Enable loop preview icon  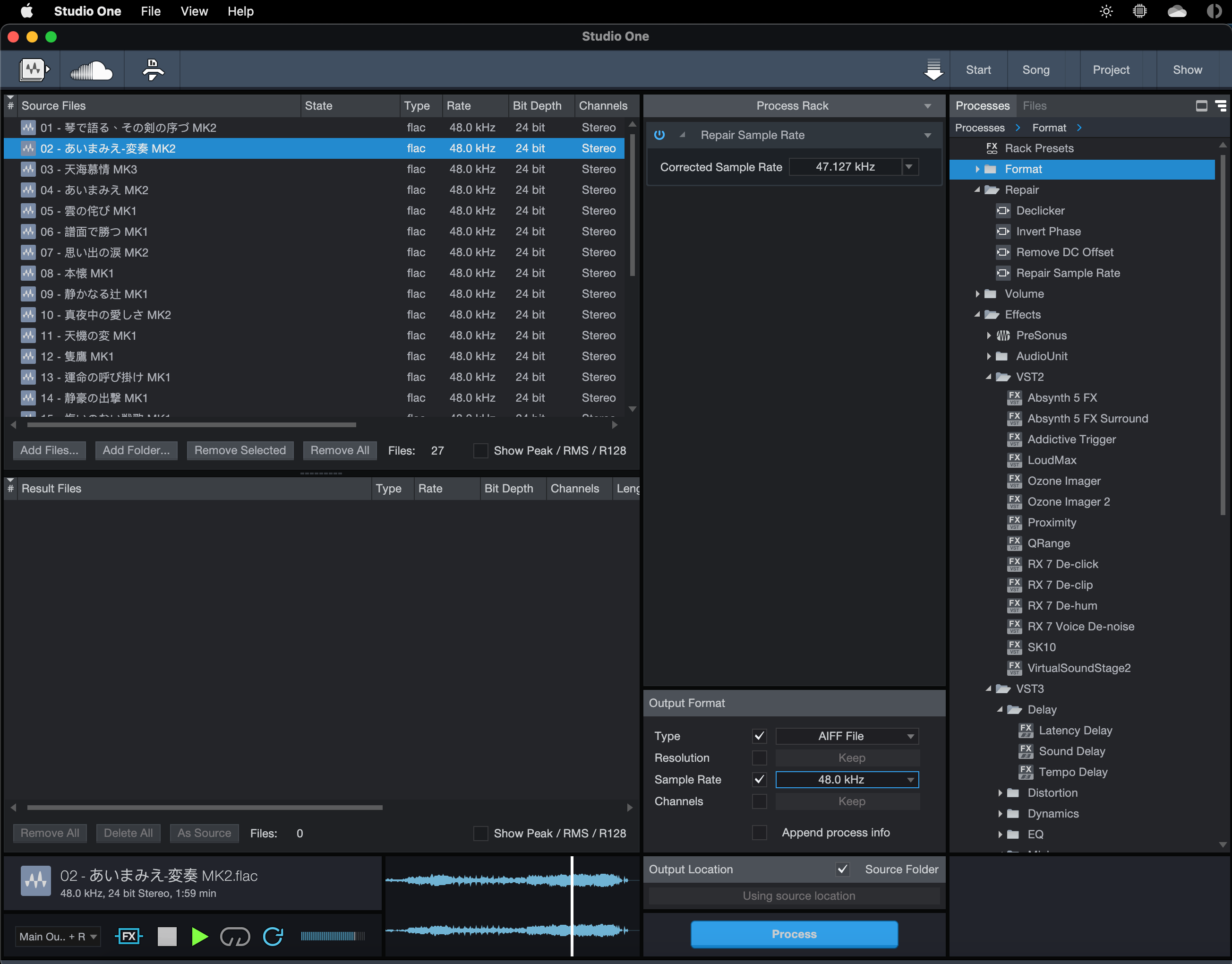(235, 936)
